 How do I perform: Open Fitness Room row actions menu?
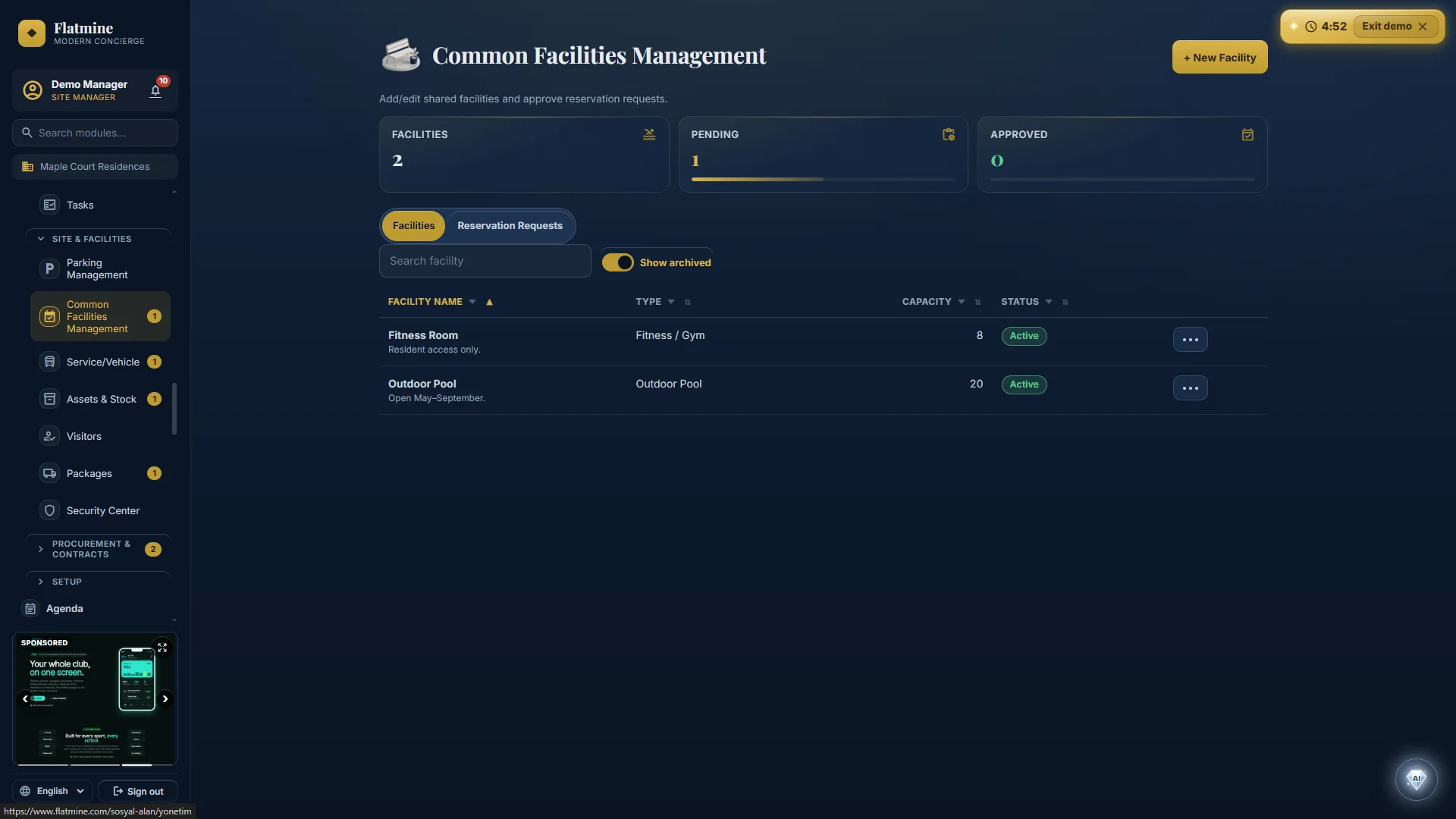[x=1190, y=339]
